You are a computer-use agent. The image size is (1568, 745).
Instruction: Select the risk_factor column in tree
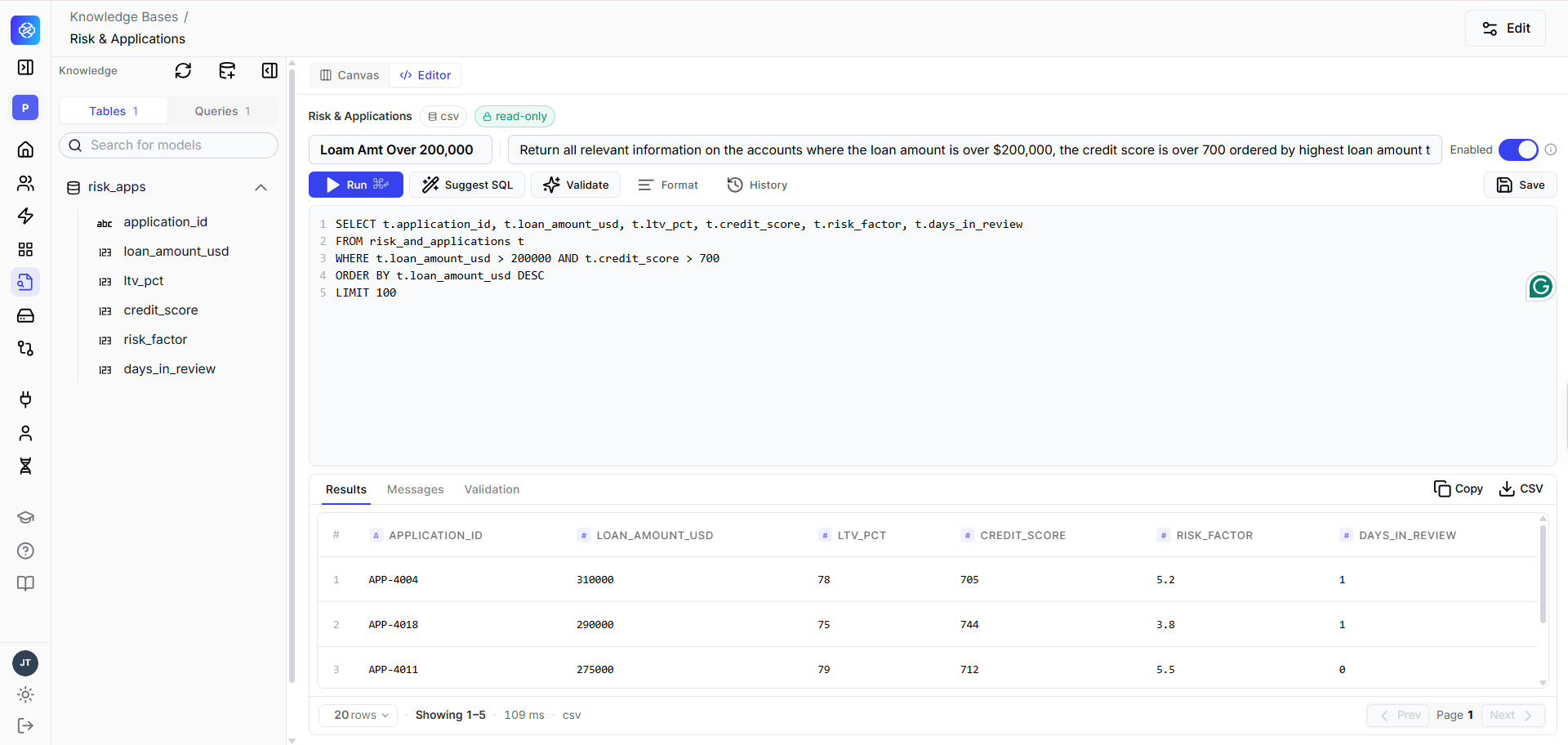155,340
